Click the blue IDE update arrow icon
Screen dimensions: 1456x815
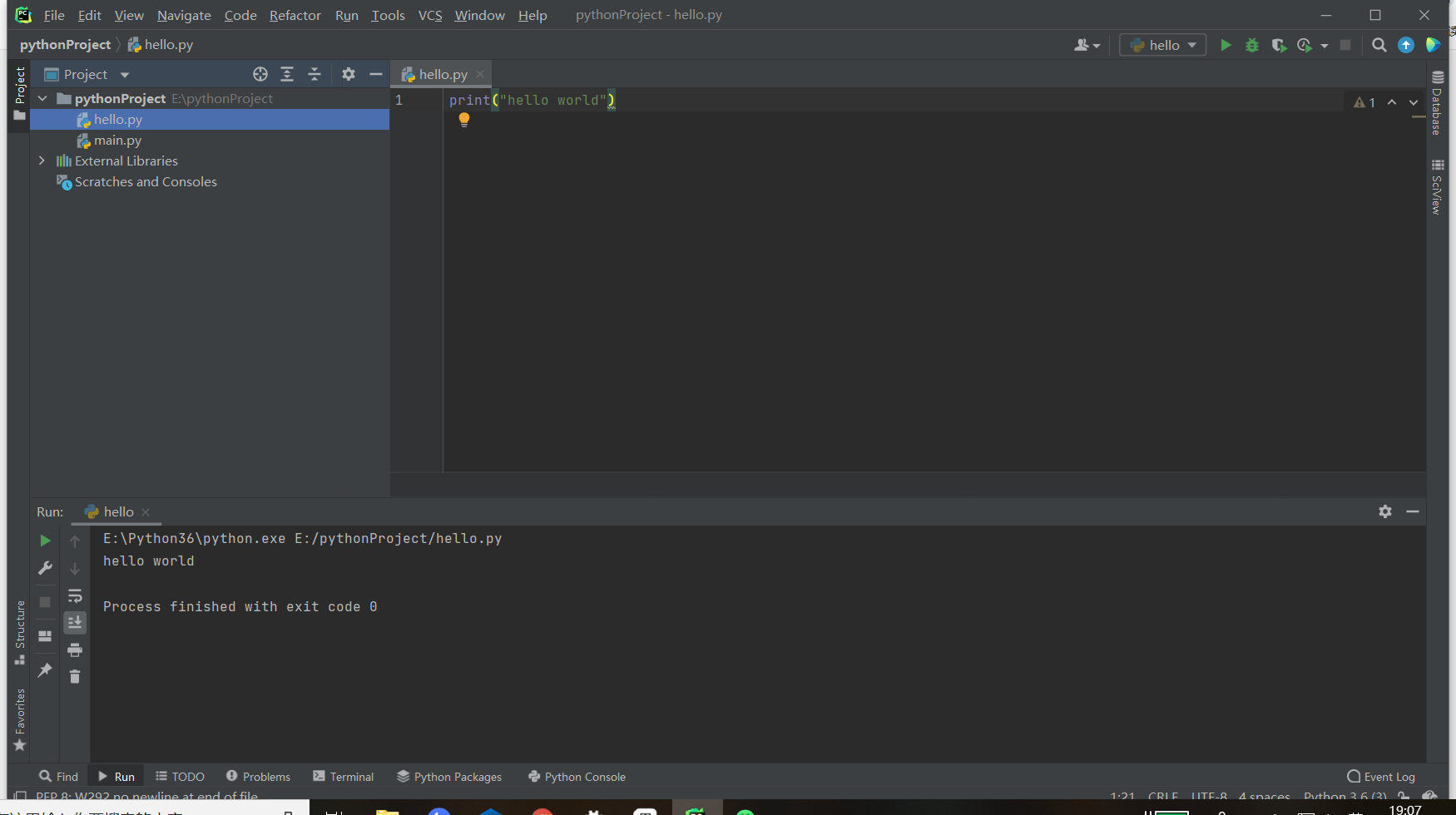click(1406, 45)
